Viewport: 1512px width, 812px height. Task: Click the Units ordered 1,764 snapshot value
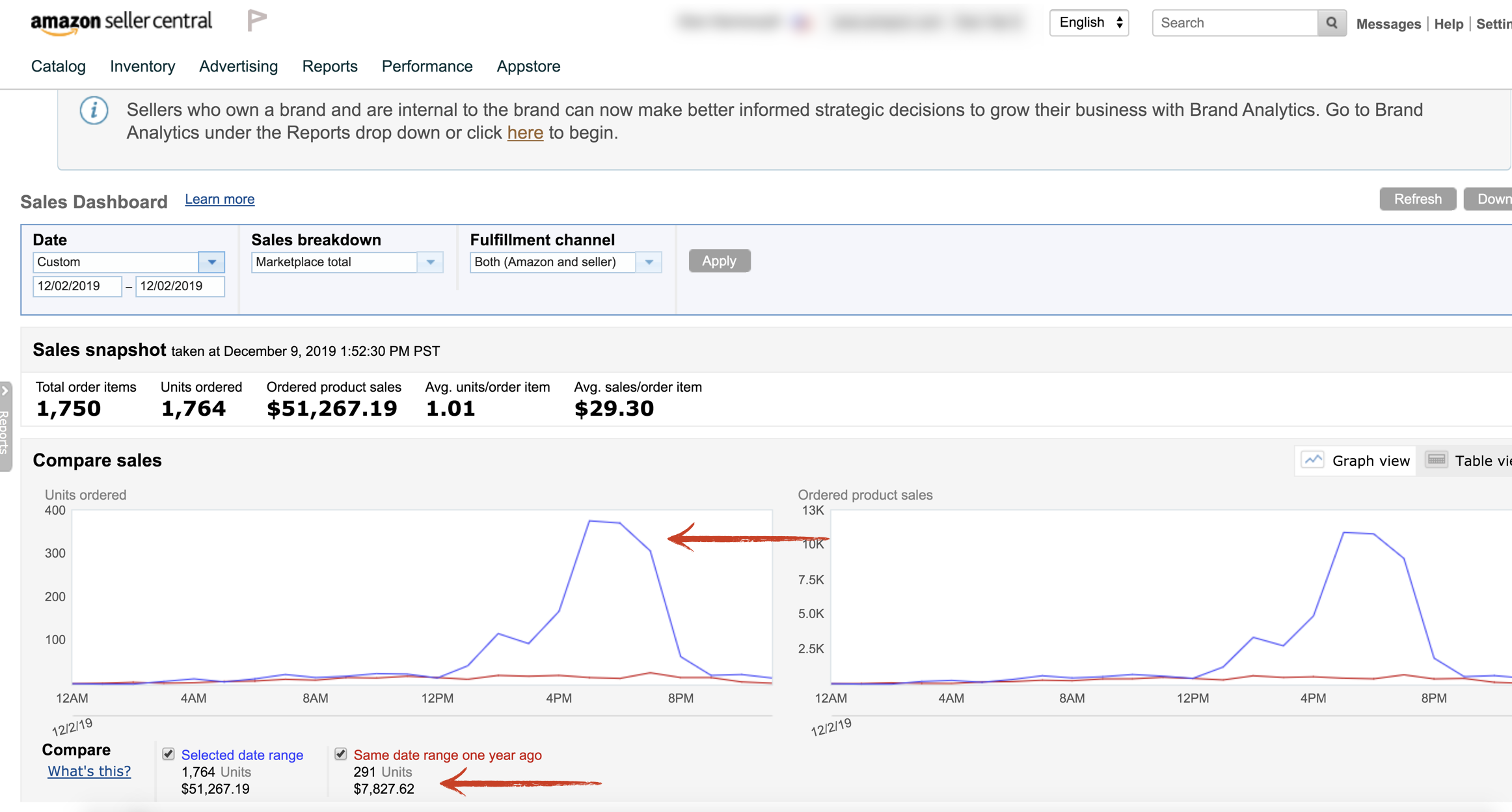pyautogui.click(x=193, y=409)
